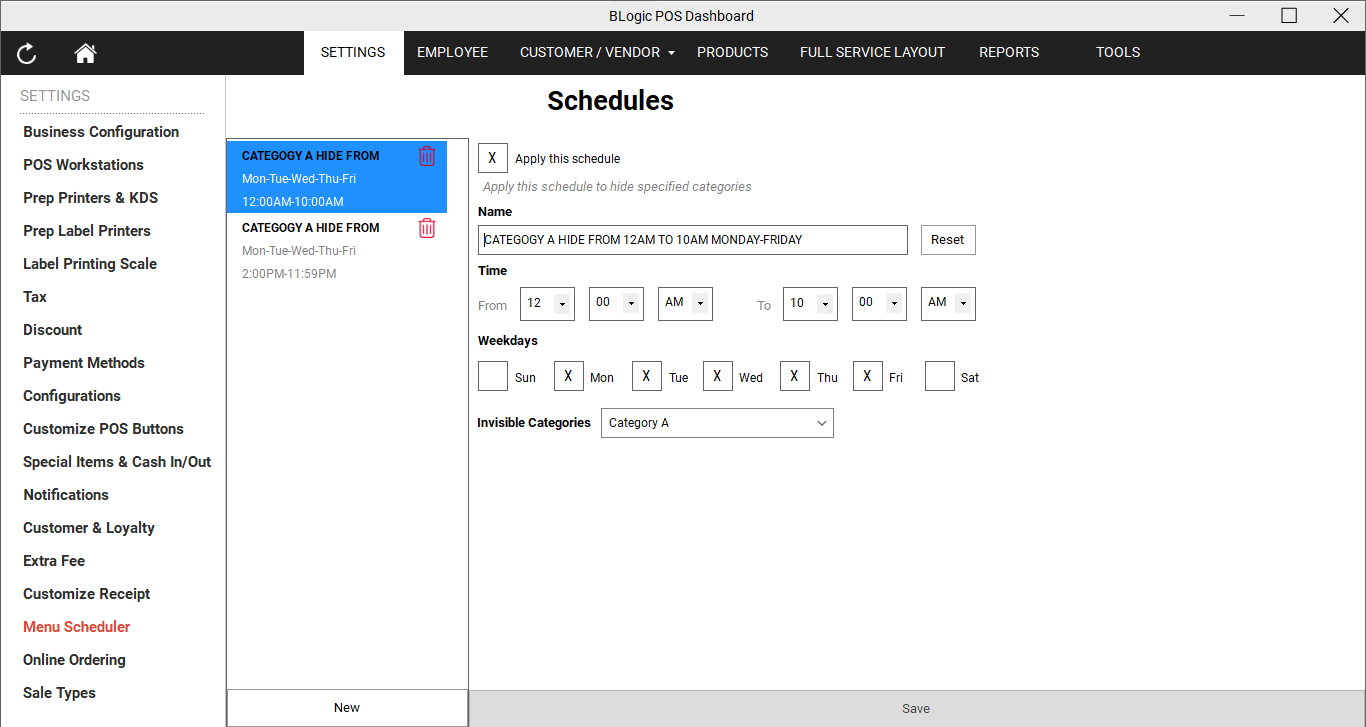Select the SETTINGS tab
Image resolution: width=1366 pixels, height=727 pixels.
point(353,53)
